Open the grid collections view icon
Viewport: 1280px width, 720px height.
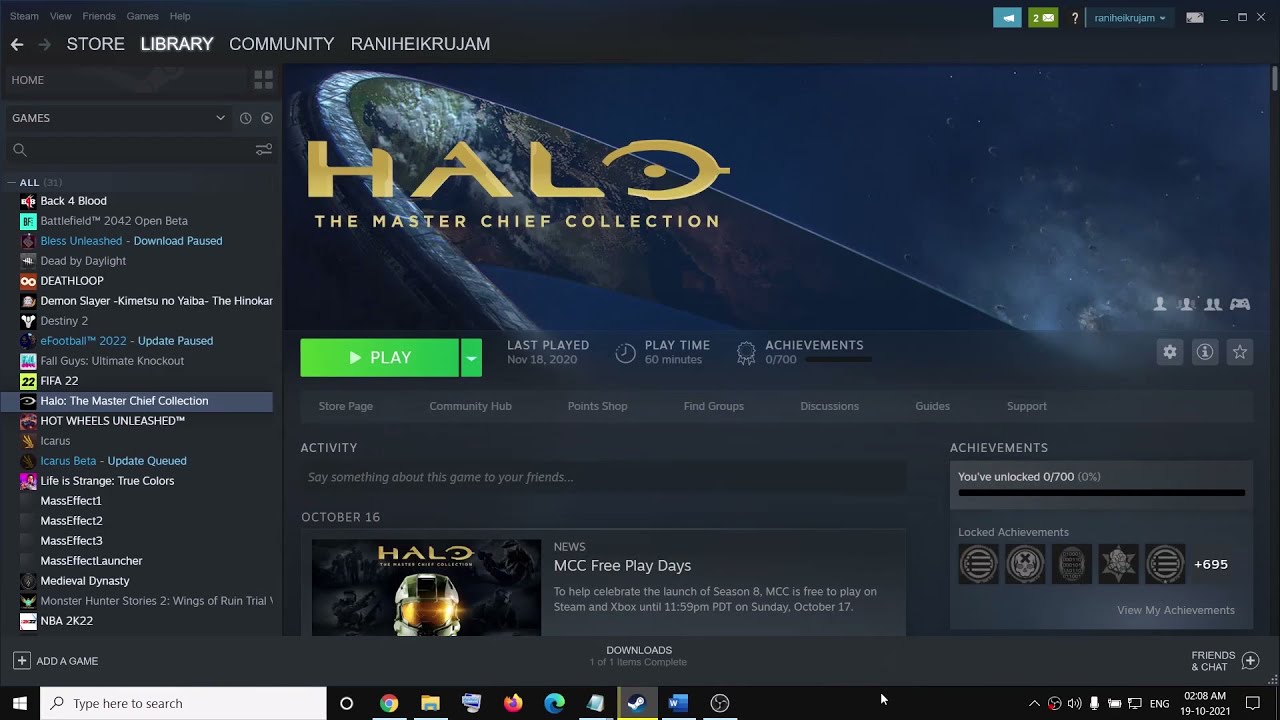coord(263,80)
